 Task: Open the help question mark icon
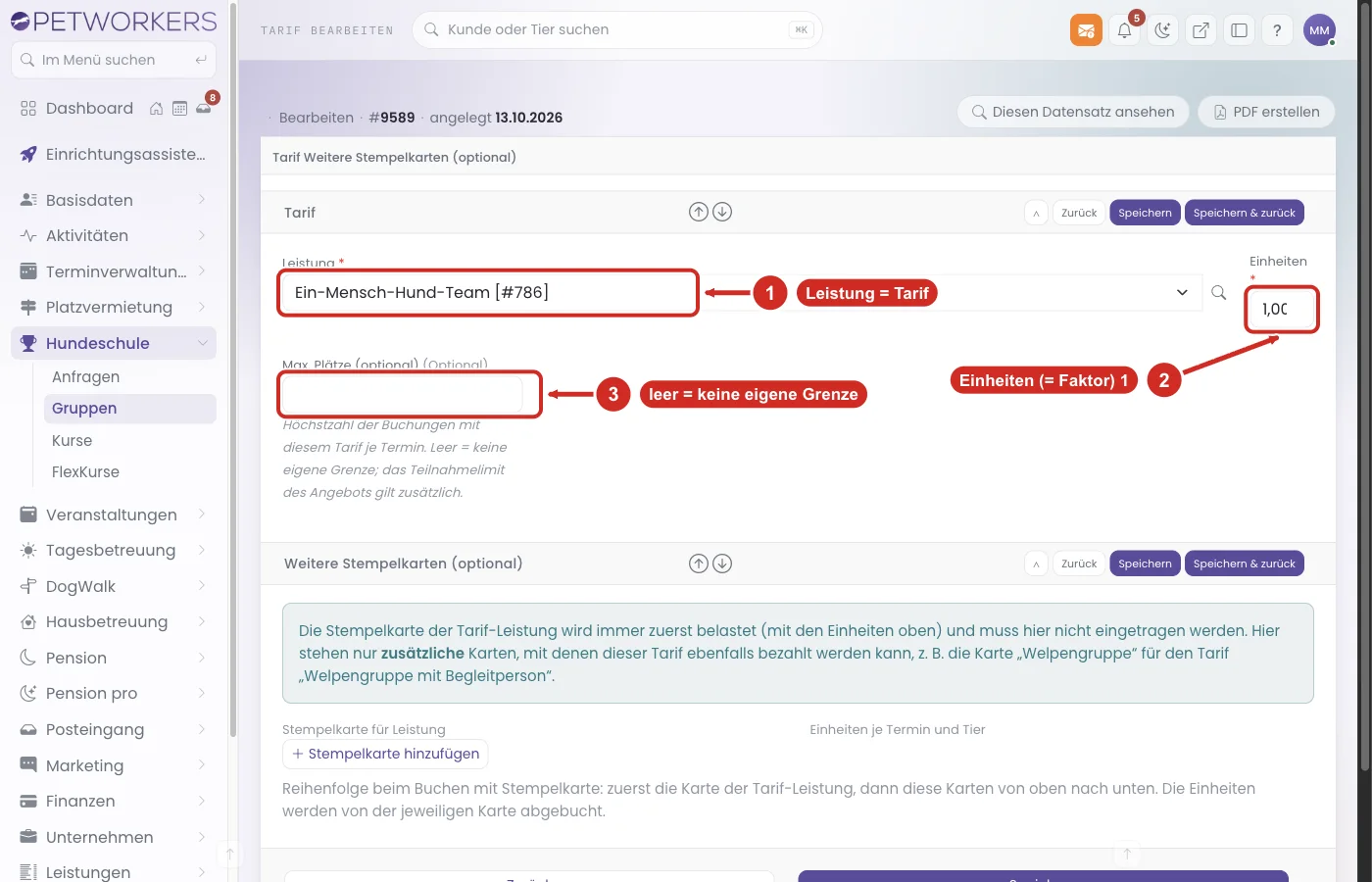(1277, 30)
